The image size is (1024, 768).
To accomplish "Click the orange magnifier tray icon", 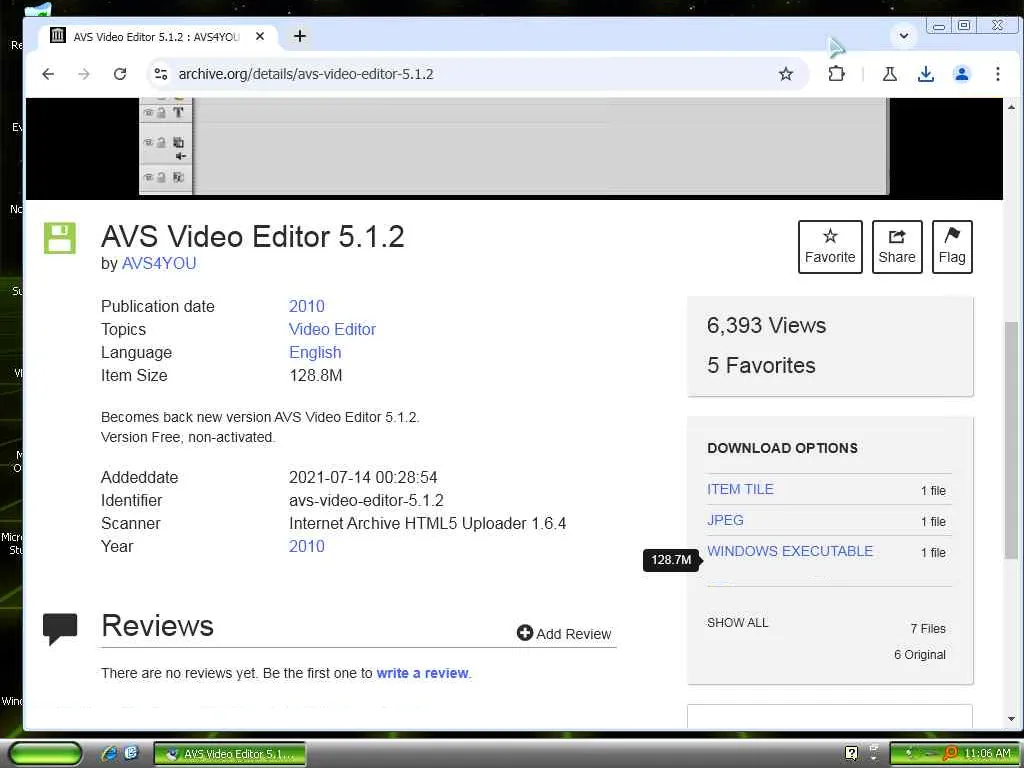I will (x=950, y=753).
